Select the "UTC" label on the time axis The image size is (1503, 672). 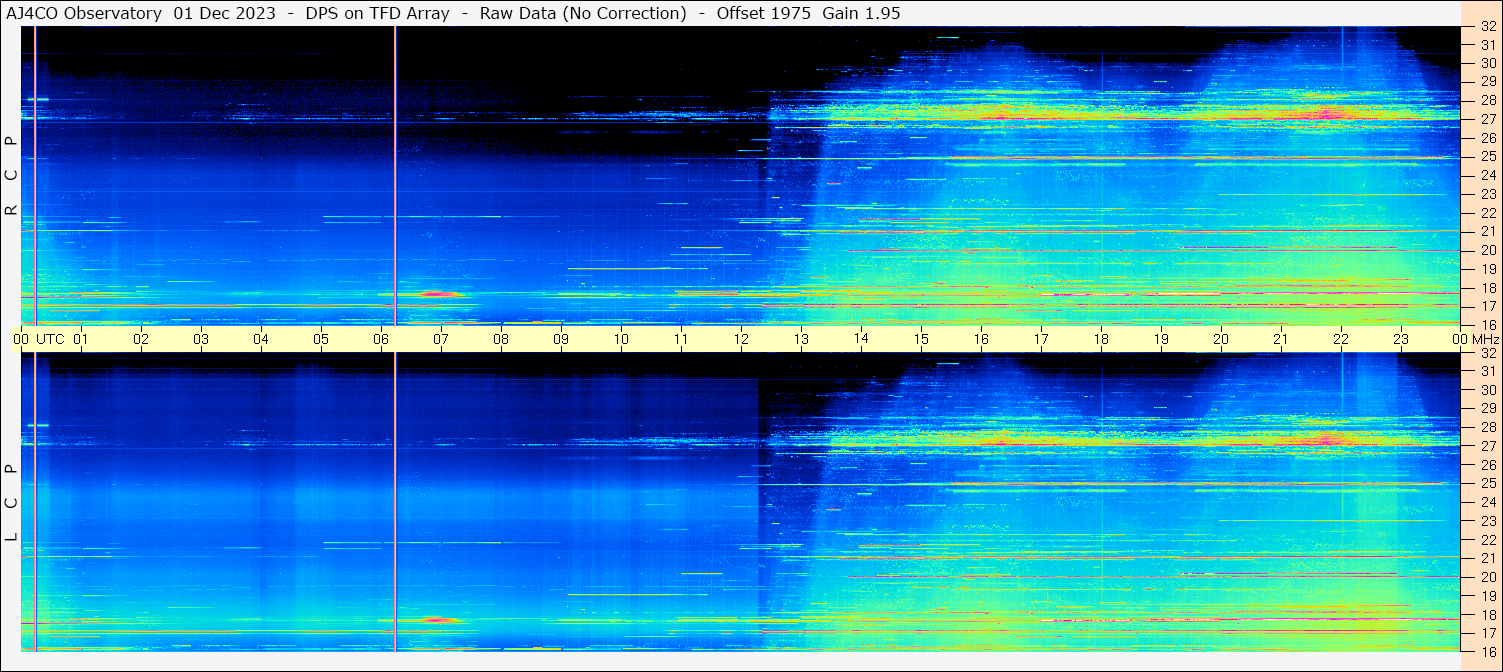[x=50, y=339]
